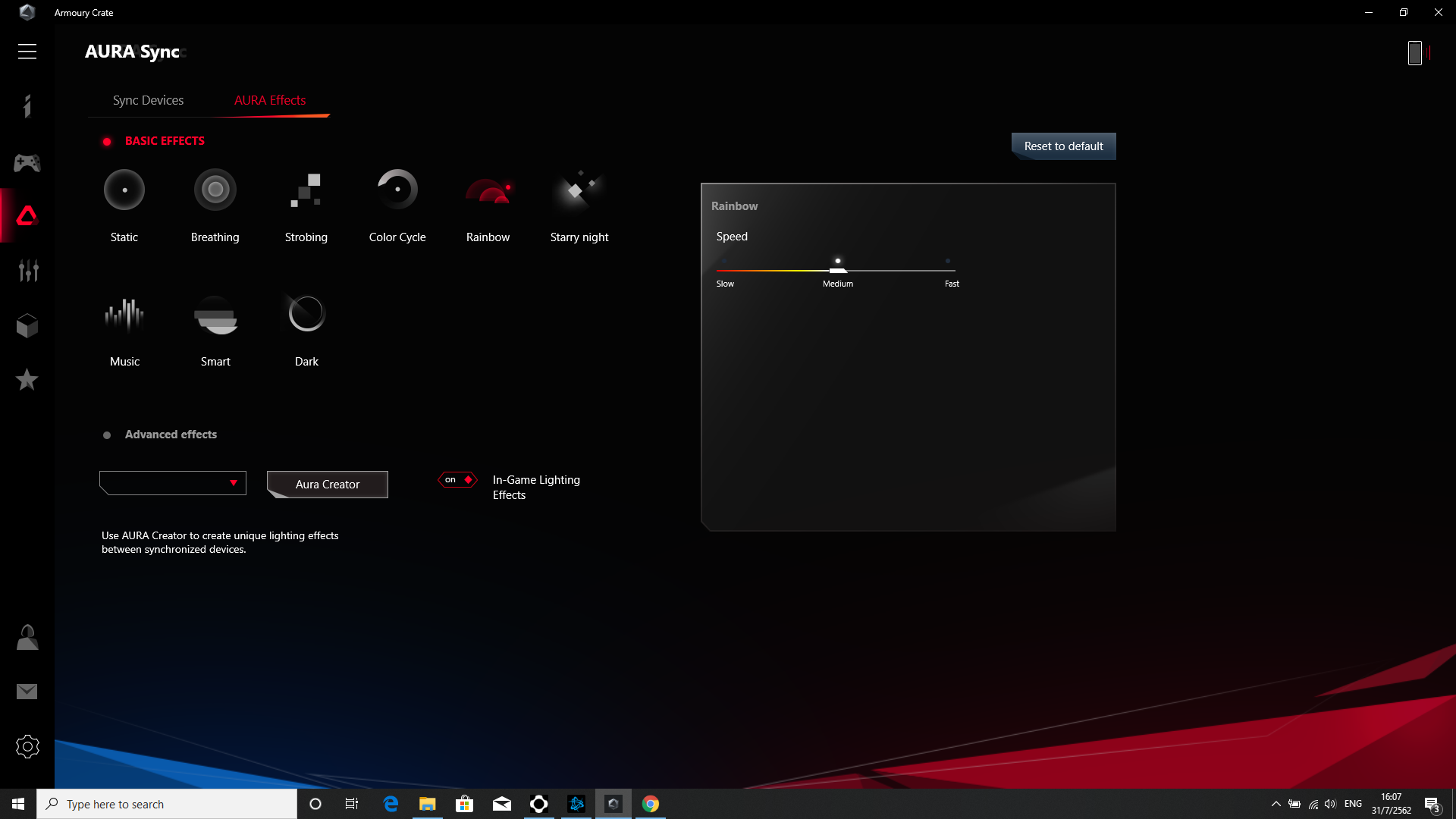The width and height of the screenshot is (1456, 819).
Task: Open the Advanced effects dropdown
Action: [x=173, y=483]
